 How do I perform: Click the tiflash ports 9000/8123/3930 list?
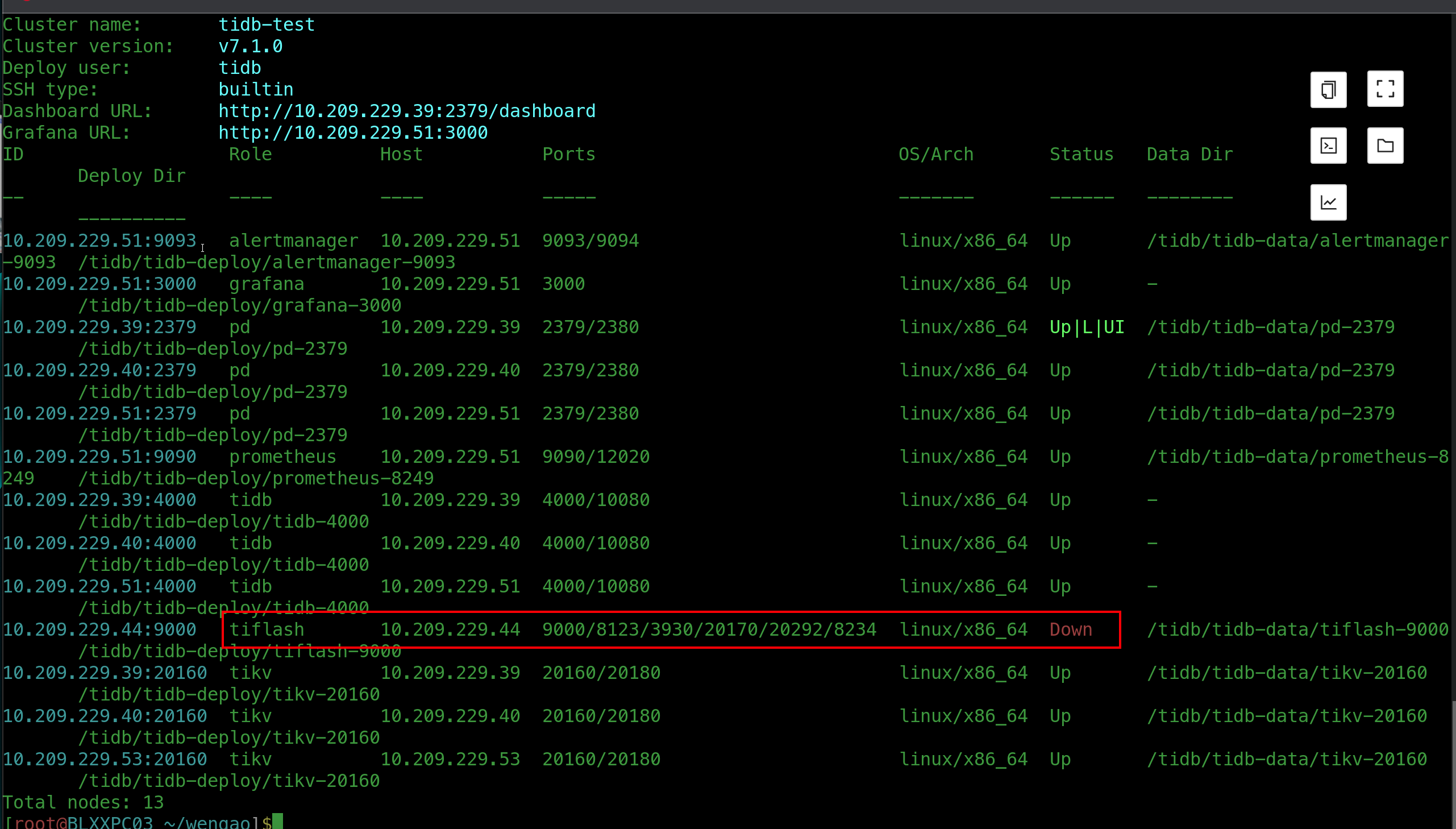click(708, 630)
